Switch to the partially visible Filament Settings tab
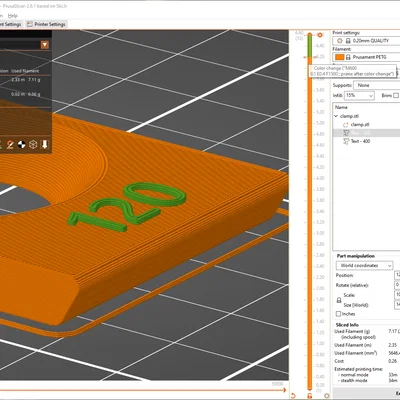The width and height of the screenshot is (400, 400). coord(11,24)
